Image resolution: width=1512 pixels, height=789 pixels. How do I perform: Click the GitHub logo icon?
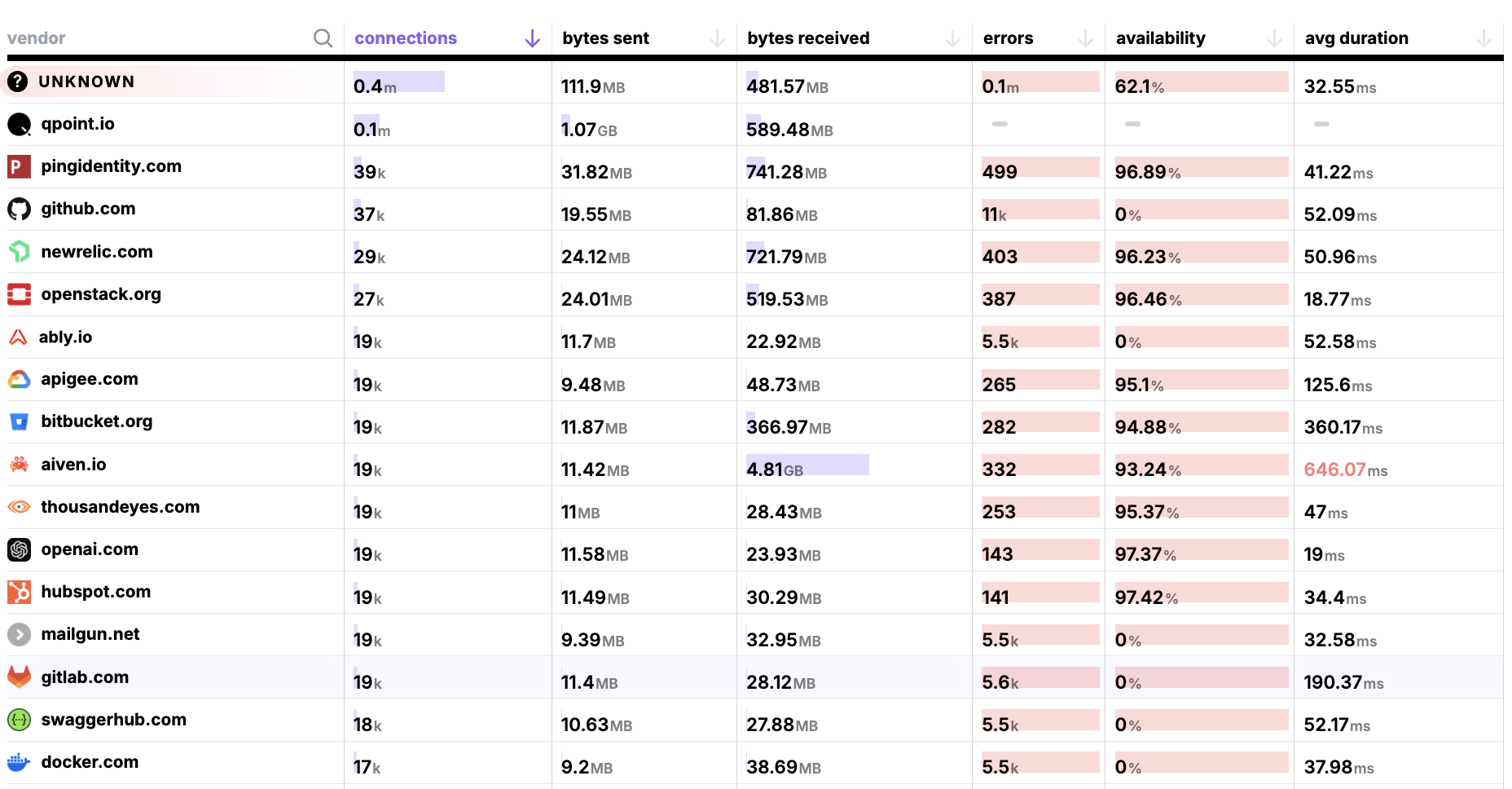pos(19,209)
